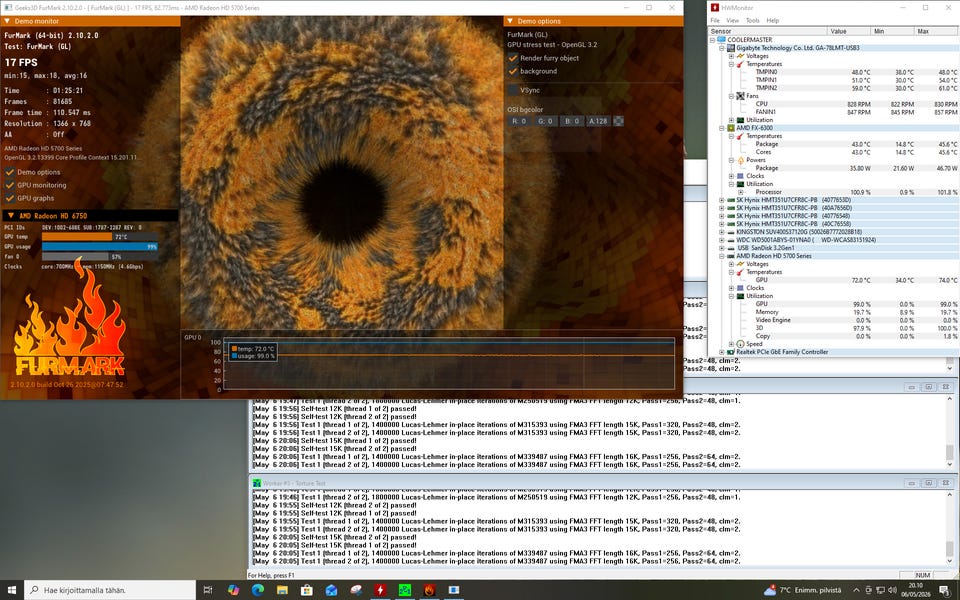
Task: Open the File menu in HWMonitor
Action: (x=715, y=21)
